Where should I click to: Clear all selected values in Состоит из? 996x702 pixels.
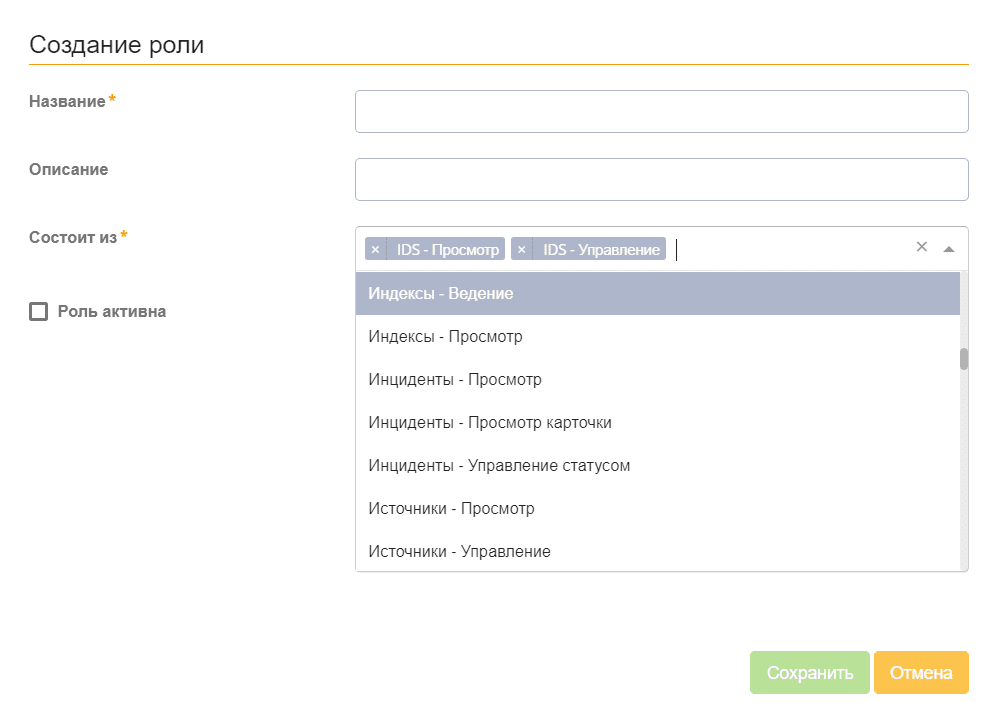click(x=922, y=247)
